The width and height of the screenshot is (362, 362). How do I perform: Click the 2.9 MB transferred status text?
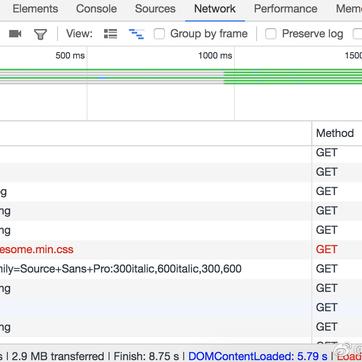tap(56, 356)
